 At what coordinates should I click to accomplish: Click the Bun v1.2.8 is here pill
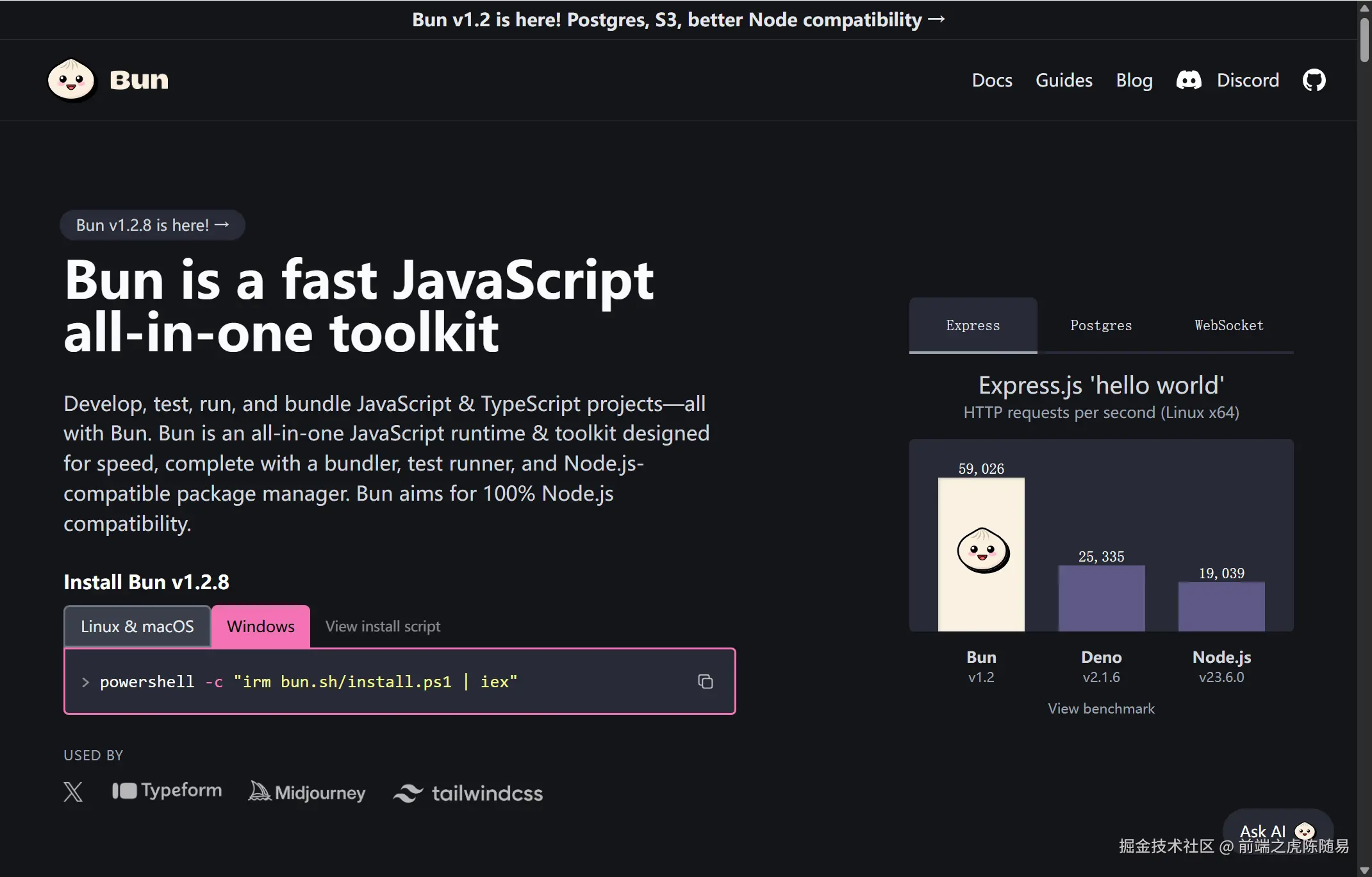click(x=152, y=225)
